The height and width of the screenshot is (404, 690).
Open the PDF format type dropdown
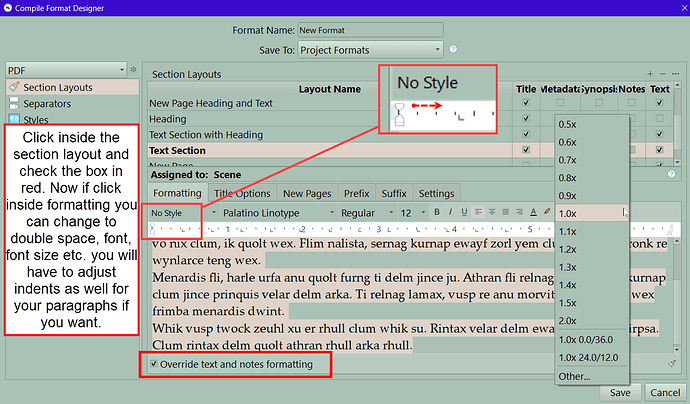[66, 70]
